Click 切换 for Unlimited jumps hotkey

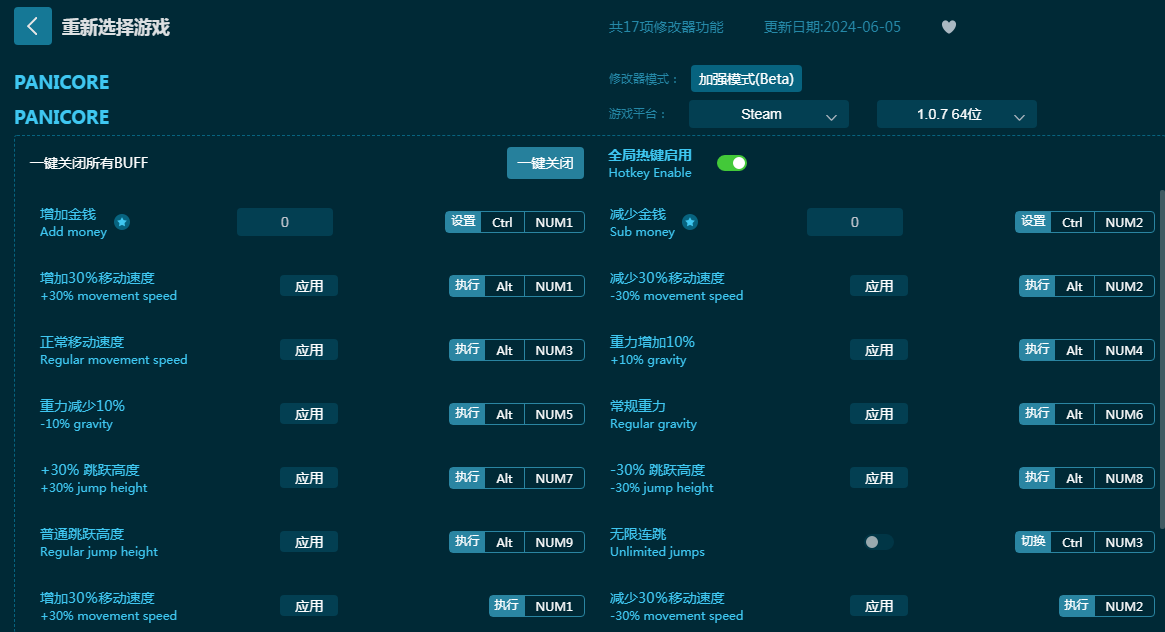click(x=1033, y=542)
